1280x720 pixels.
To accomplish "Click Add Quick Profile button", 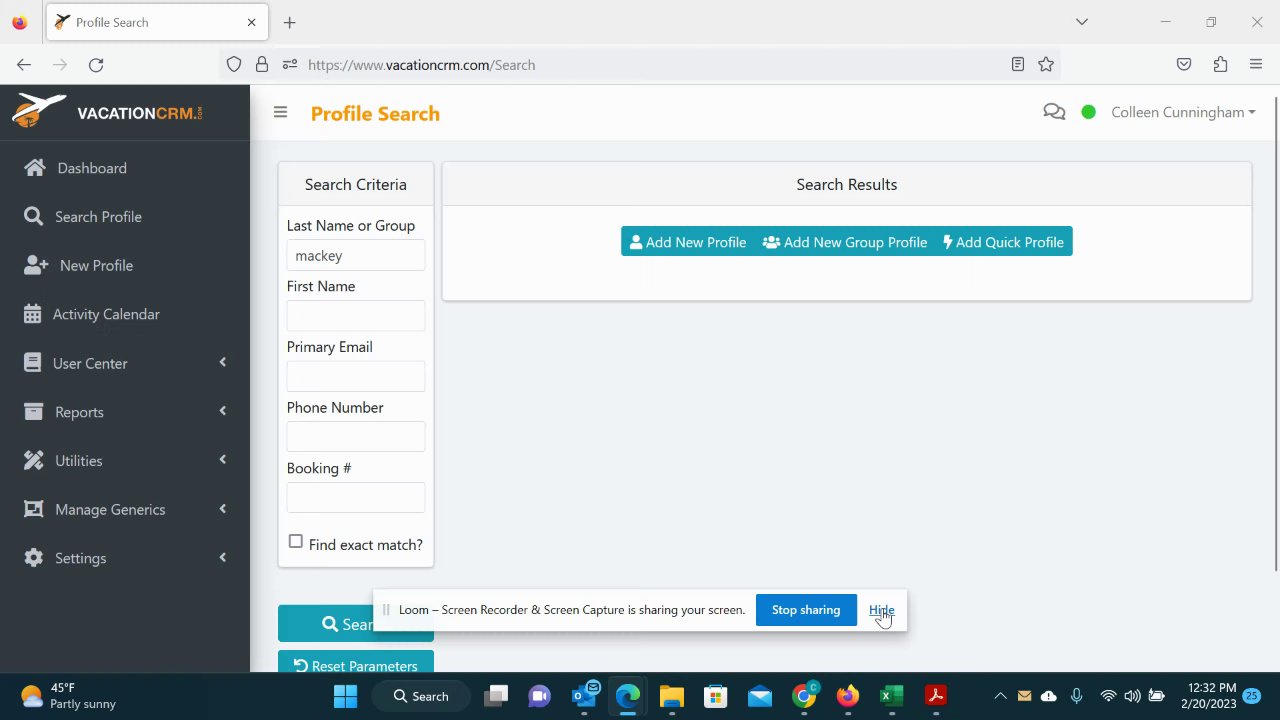I will pos(1004,242).
